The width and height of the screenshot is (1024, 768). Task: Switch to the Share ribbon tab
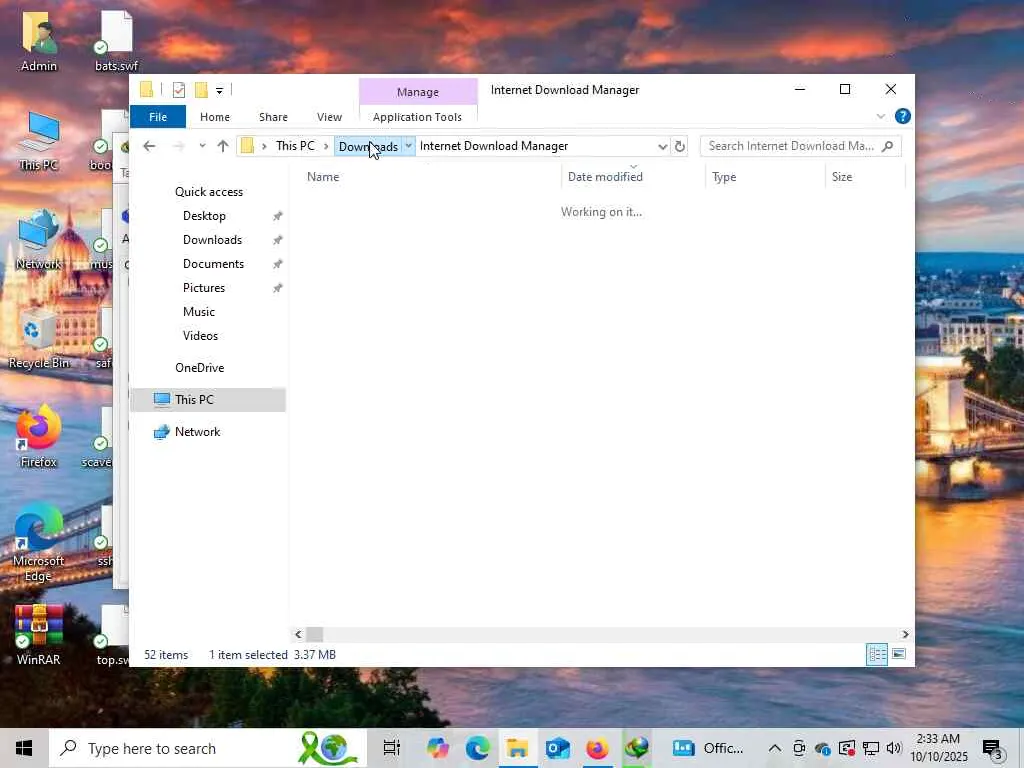[x=273, y=117]
